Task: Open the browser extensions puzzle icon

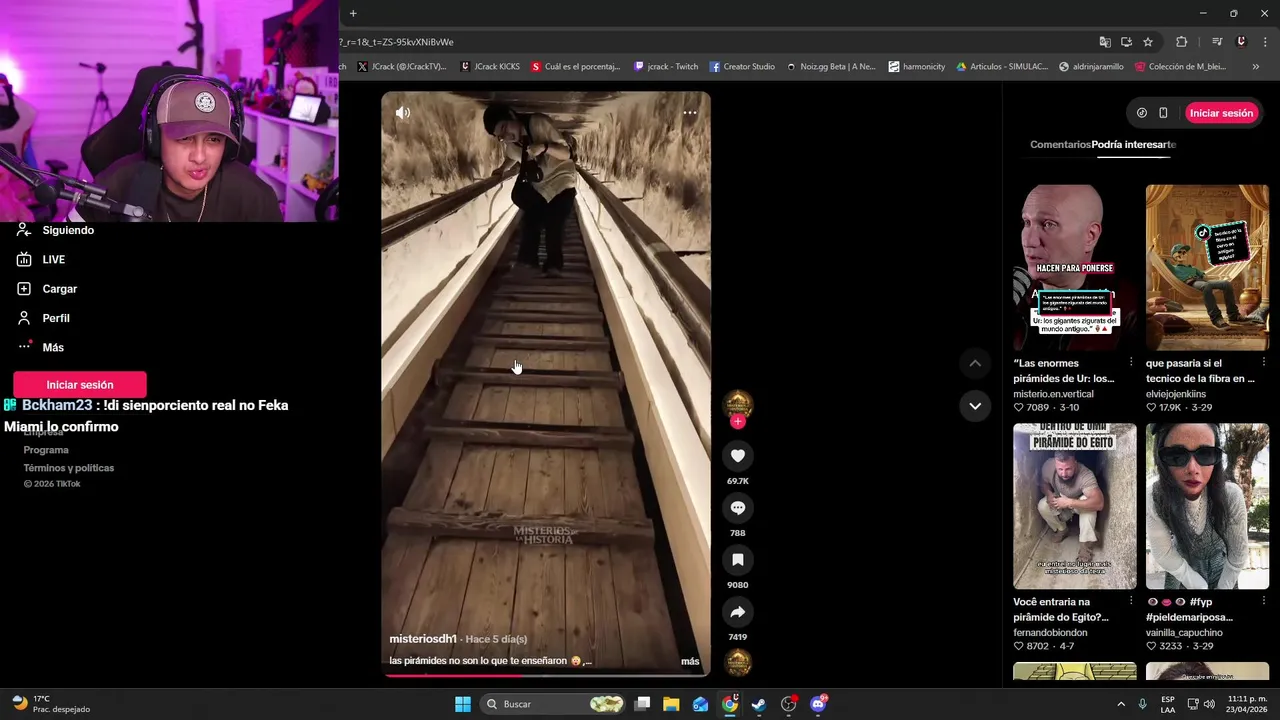Action: (1182, 42)
